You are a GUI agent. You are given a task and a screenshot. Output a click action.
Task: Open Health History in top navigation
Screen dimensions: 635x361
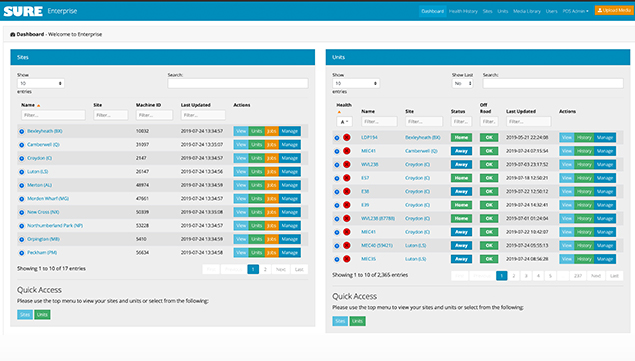463,11
